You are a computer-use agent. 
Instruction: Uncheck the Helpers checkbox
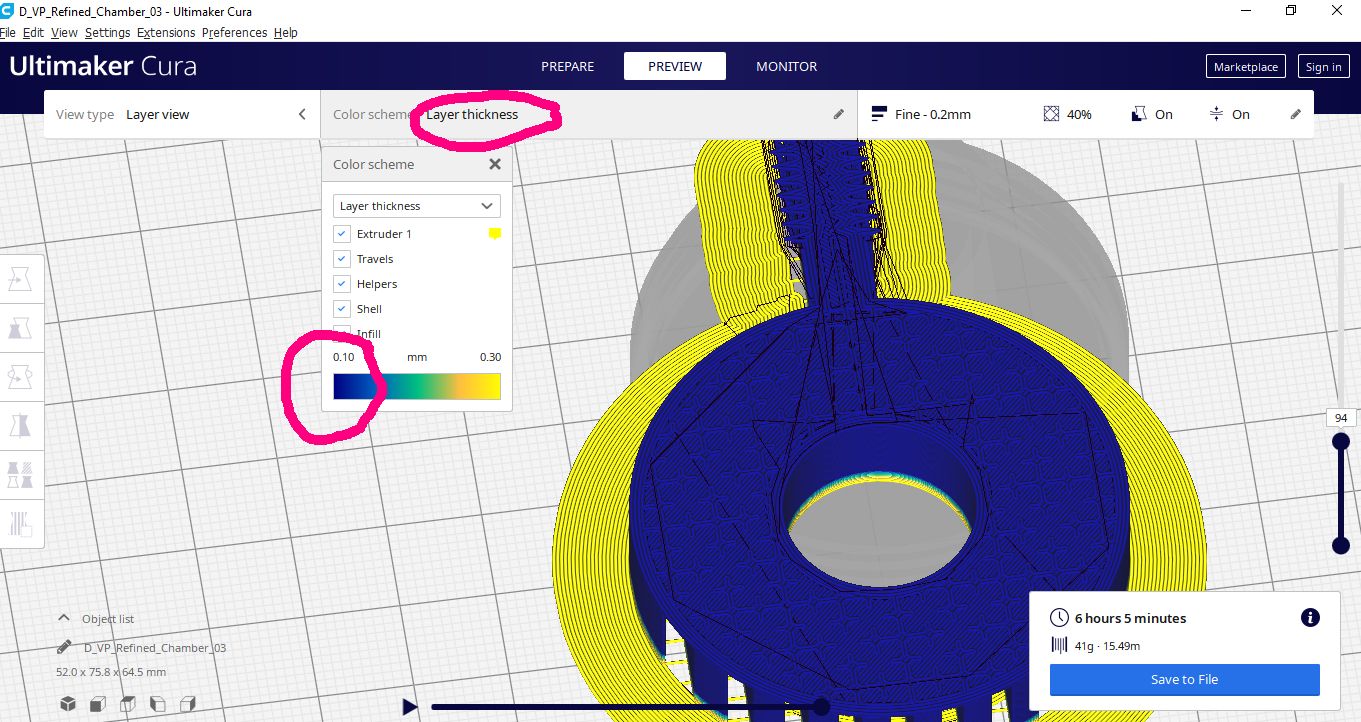coord(342,283)
